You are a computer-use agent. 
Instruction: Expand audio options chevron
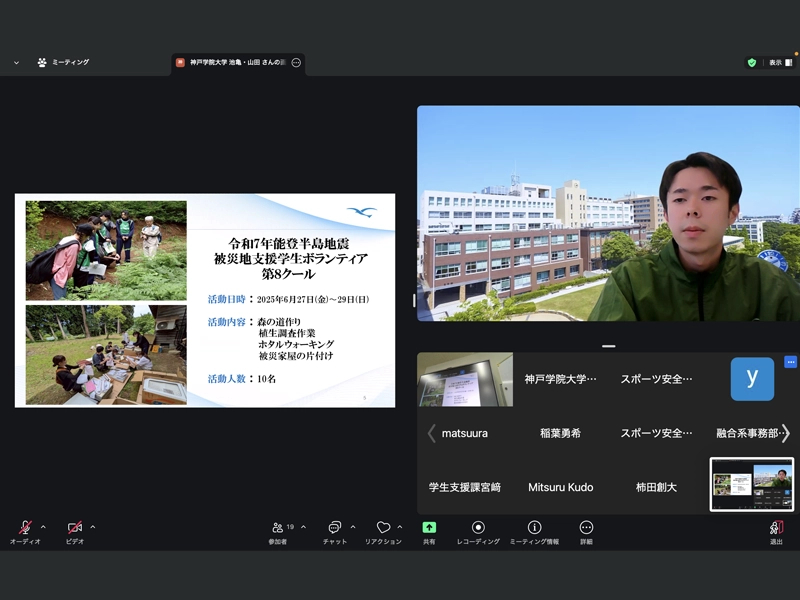43,527
